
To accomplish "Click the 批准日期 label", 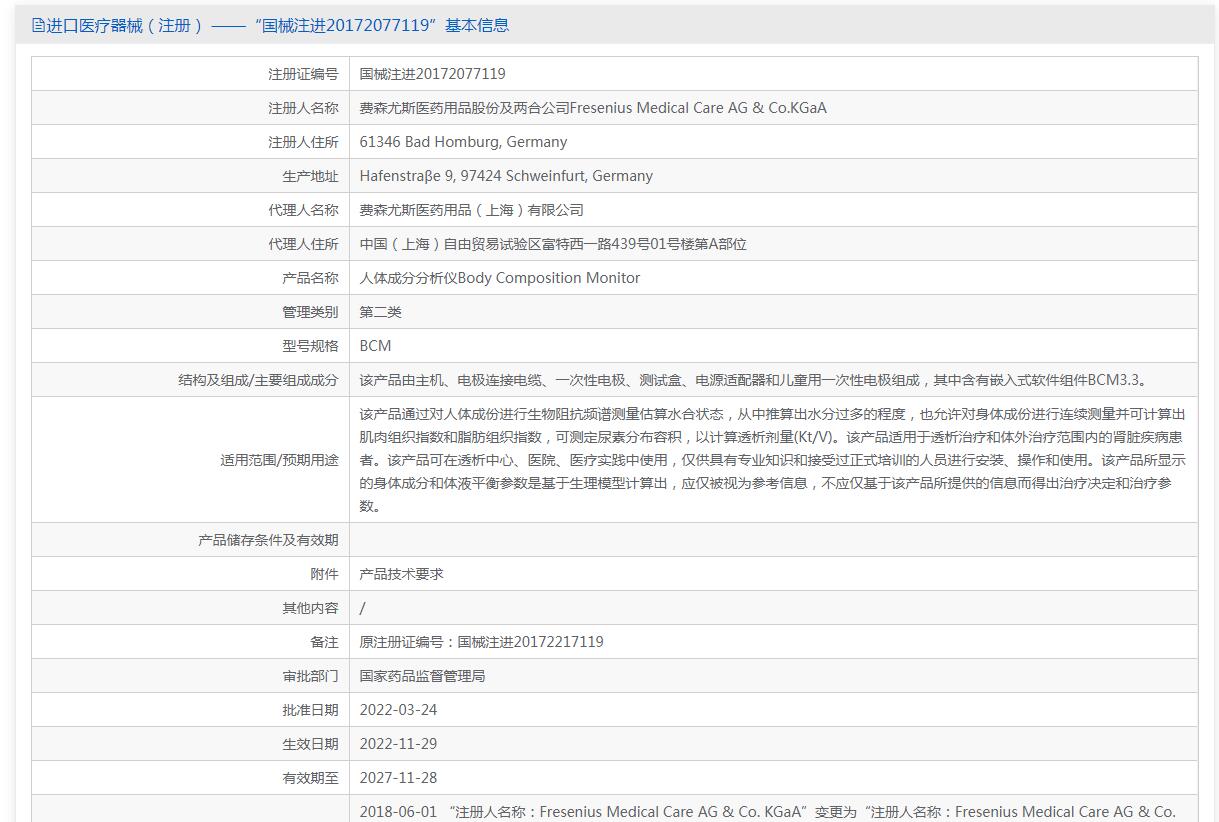I will (x=310, y=710).
